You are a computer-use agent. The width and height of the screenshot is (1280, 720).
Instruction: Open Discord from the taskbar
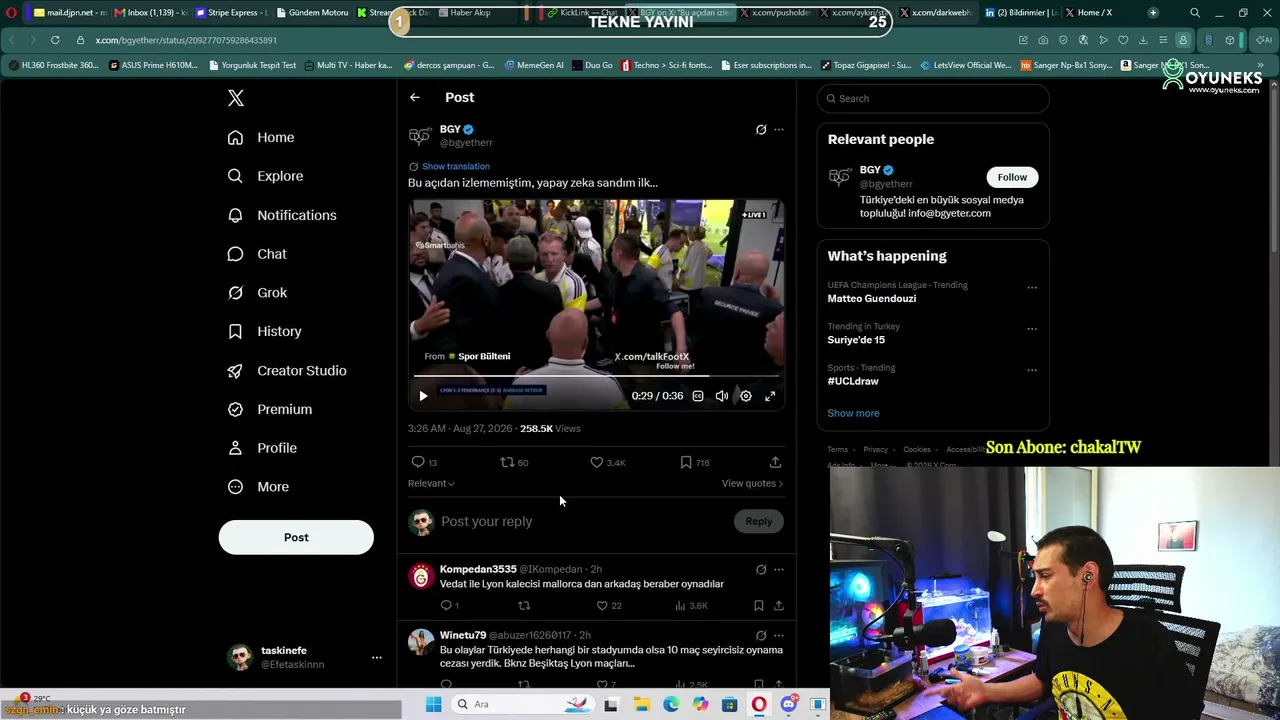pos(788,704)
